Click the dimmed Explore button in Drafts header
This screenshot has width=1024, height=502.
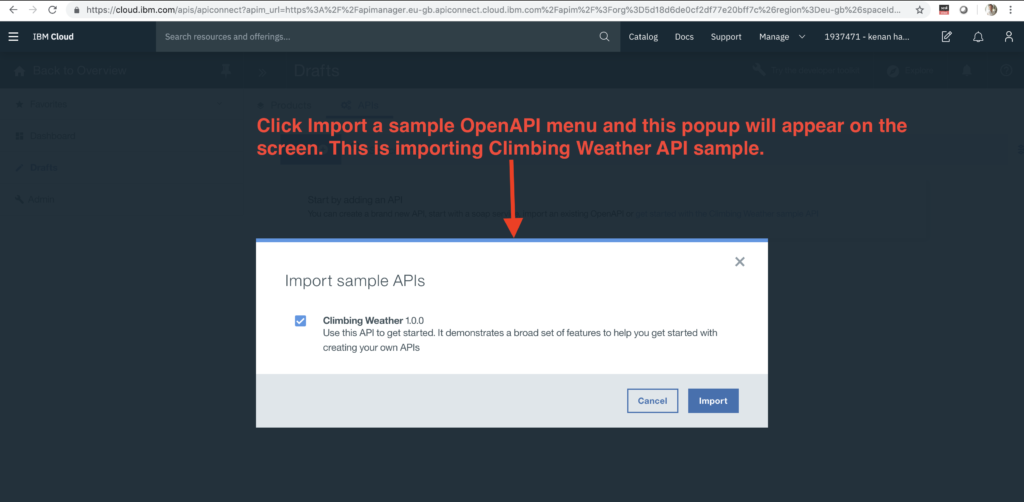[912, 71]
